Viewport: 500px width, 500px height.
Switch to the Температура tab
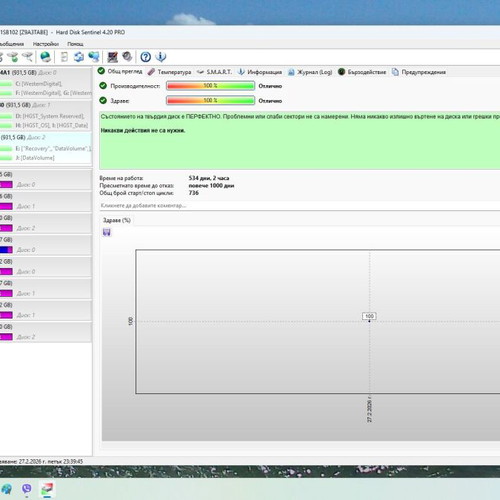pyautogui.click(x=169, y=72)
